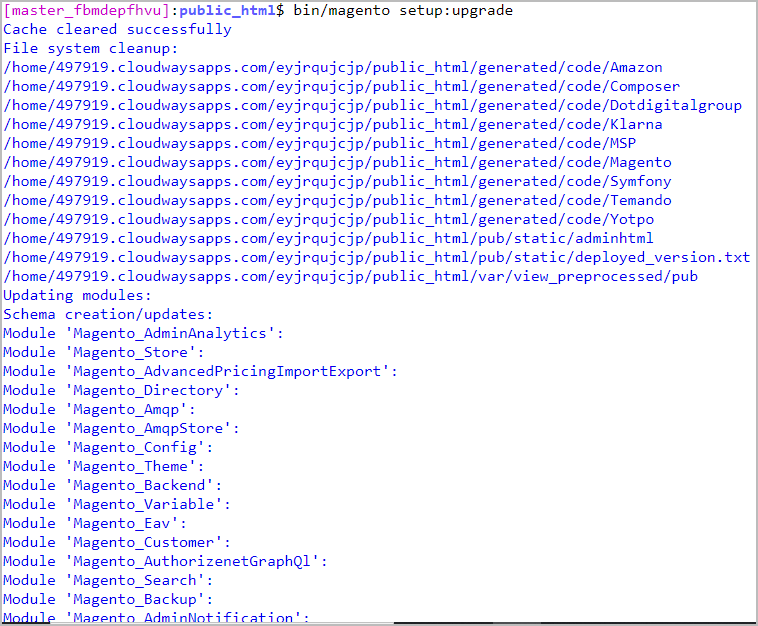The width and height of the screenshot is (758, 626).
Task: Click the path ending in generated/code/Symfony
Action: point(337,181)
